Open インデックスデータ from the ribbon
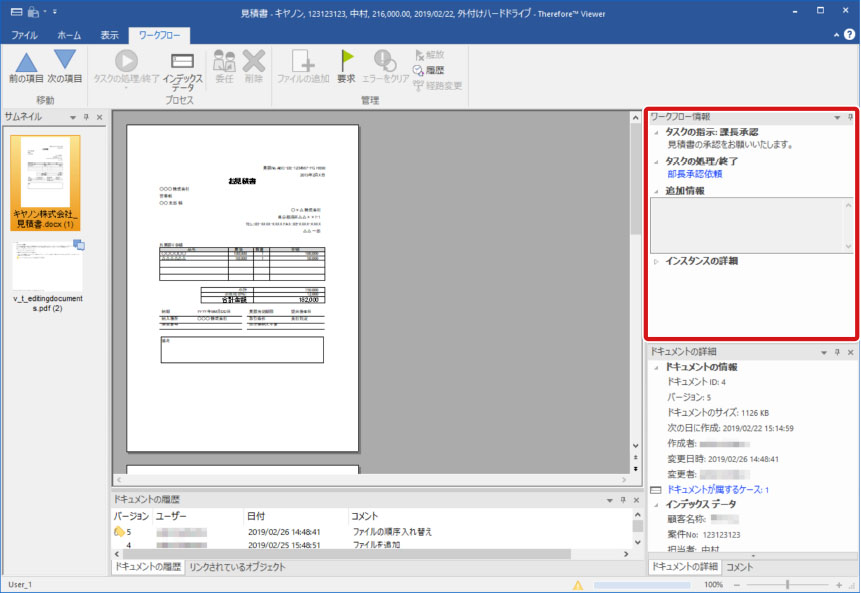Image resolution: width=861 pixels, height=593 pixels. 182,68
